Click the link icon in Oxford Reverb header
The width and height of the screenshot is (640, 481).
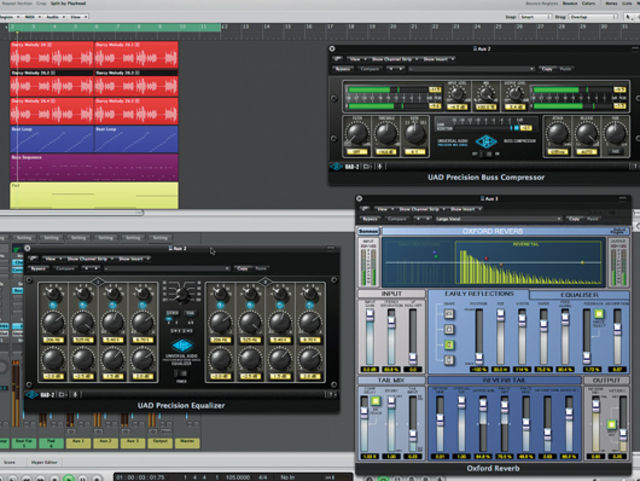[365, 209]
